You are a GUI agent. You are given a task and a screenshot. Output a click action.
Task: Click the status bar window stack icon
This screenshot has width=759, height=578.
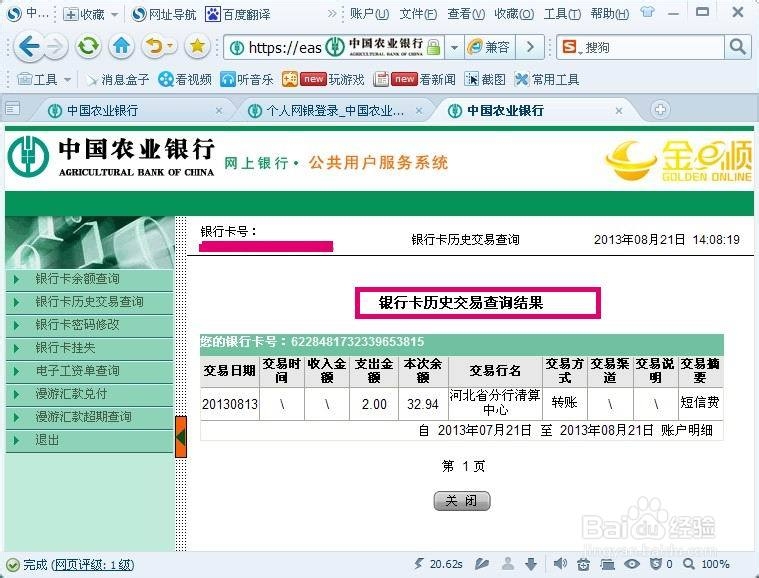point(607,564)
